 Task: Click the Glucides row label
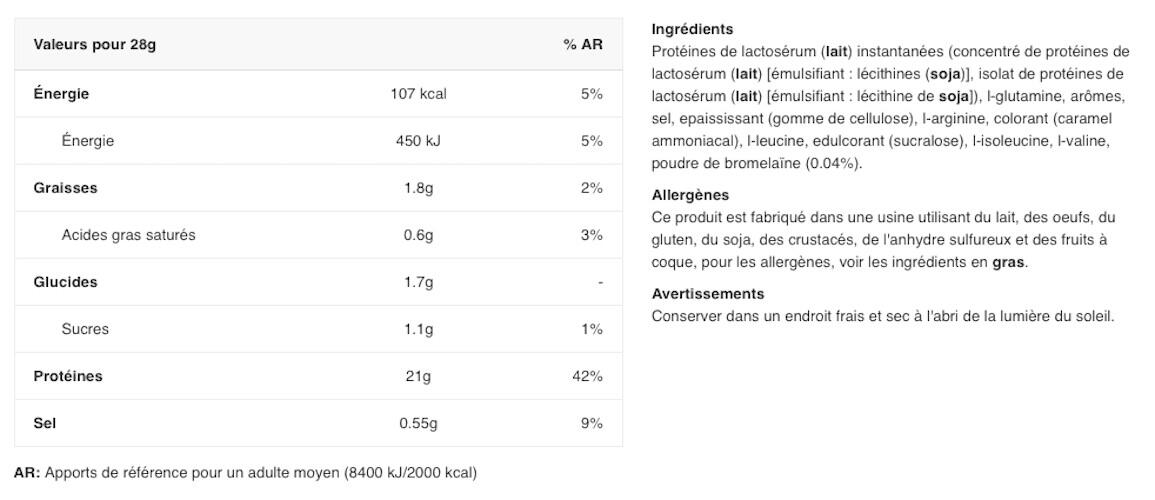65,282
